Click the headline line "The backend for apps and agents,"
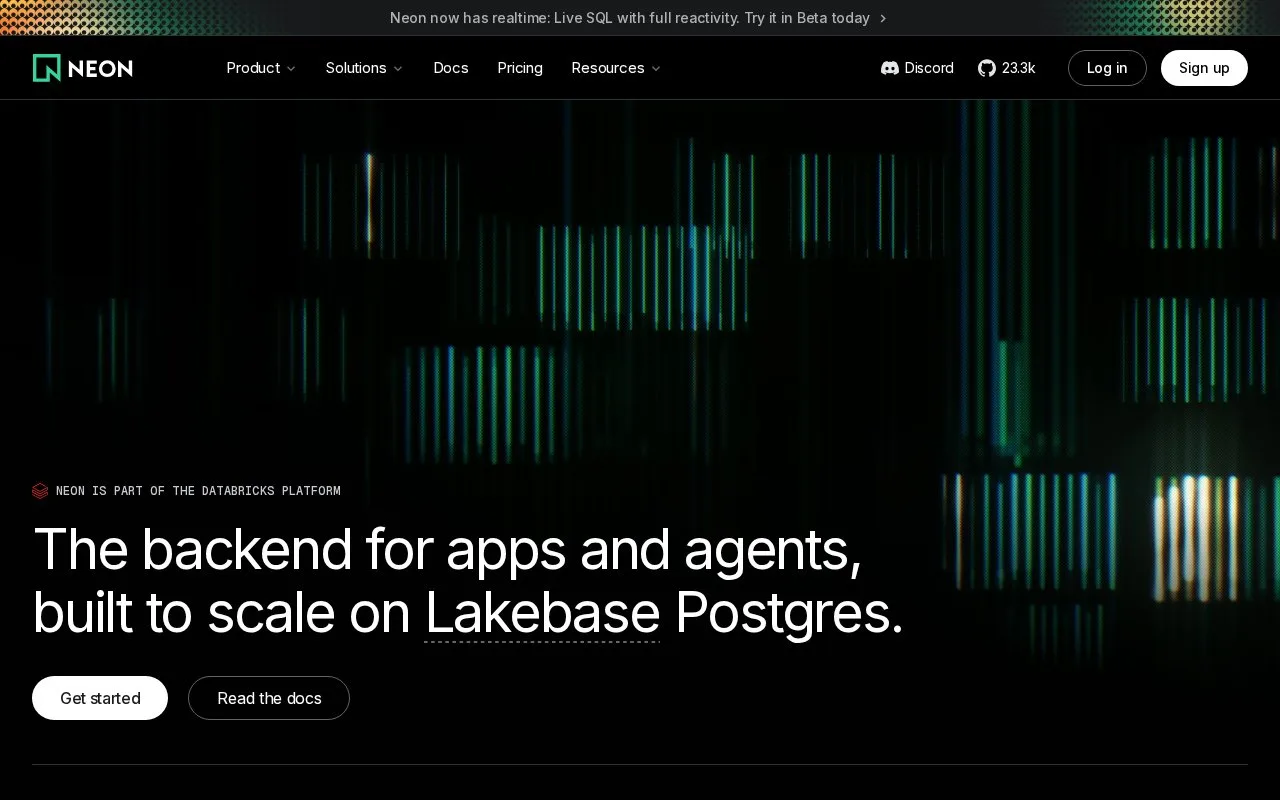This screenshot has width=1280, height=800. 447,550
